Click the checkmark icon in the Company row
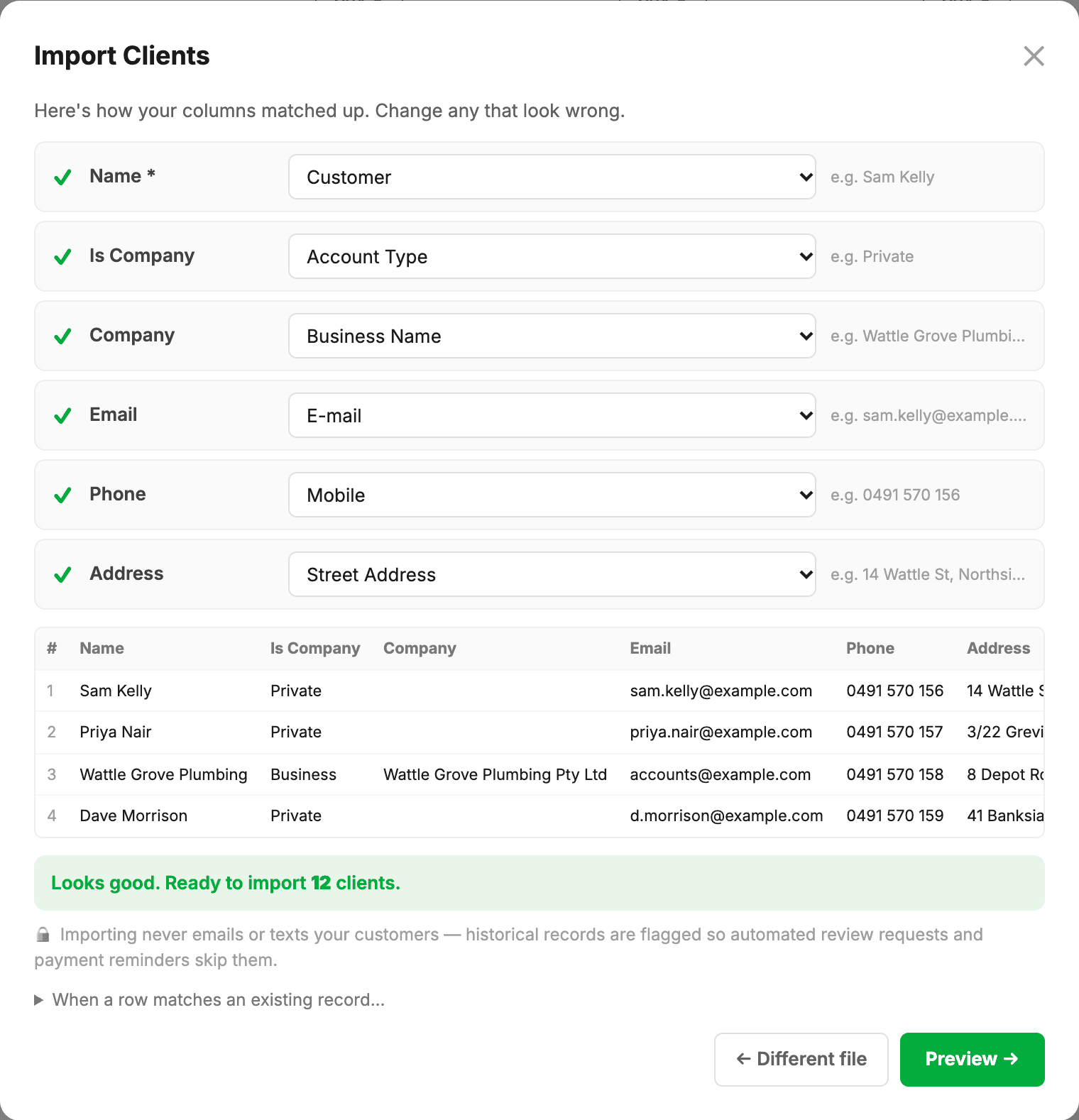Screen dimensions: 1079x1120 click(x=62, y=336)
